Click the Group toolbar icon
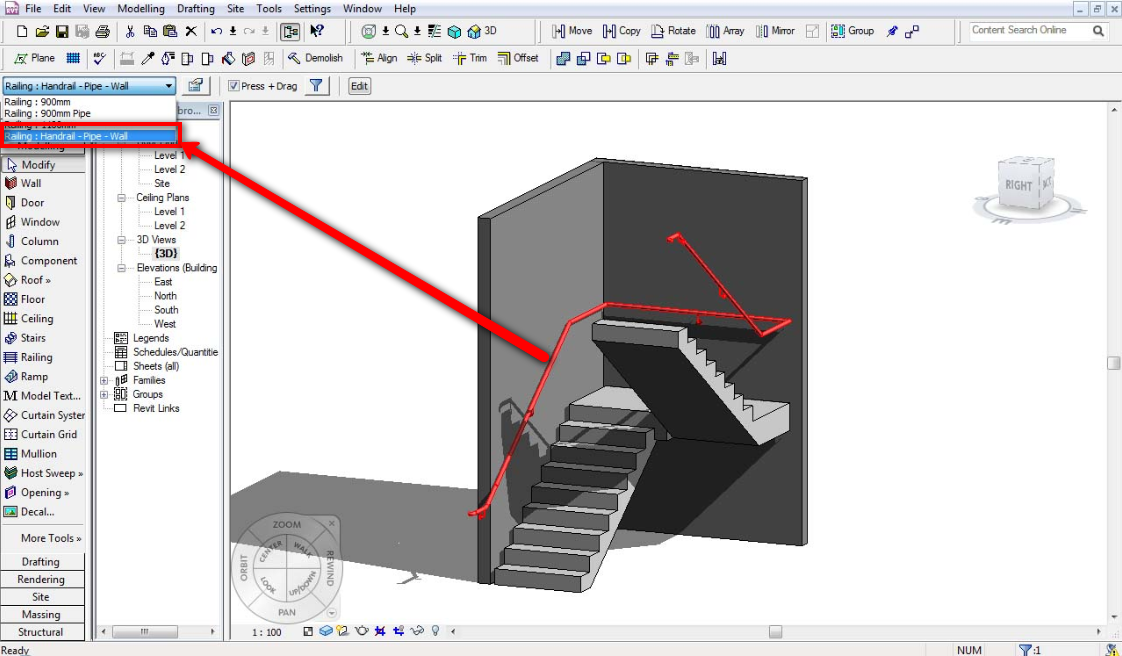 852,31
